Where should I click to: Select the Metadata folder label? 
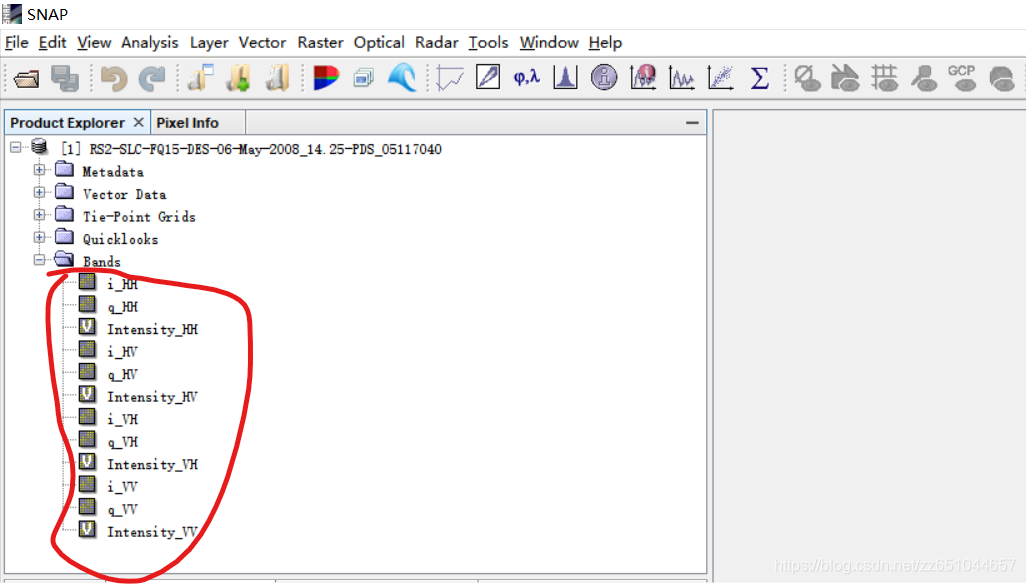coord(113,172)
